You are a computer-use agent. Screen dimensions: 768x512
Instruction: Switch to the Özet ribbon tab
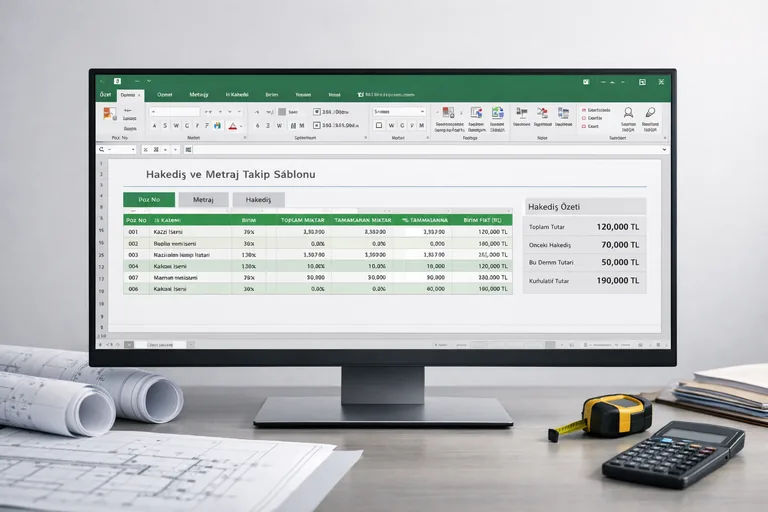tap(105, 95)
